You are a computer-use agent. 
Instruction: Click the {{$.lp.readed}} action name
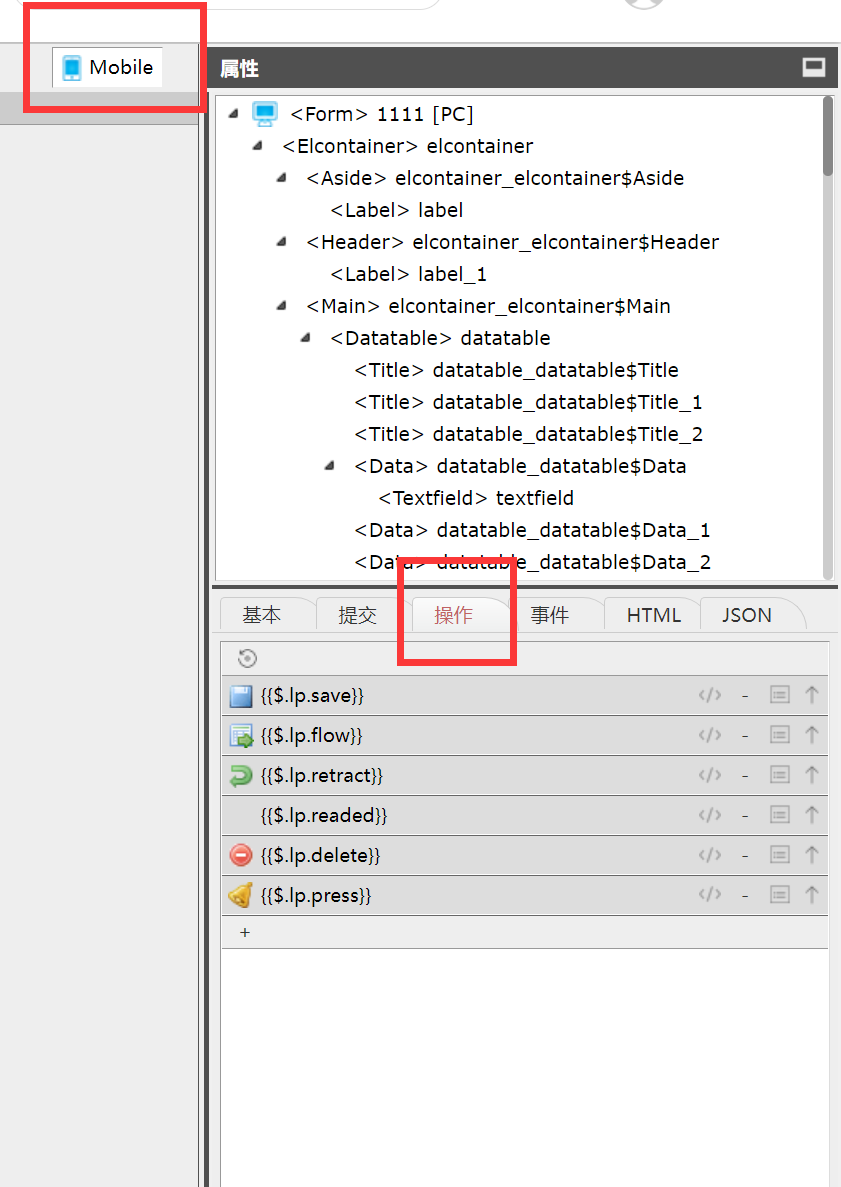click(x=324, y=816)
